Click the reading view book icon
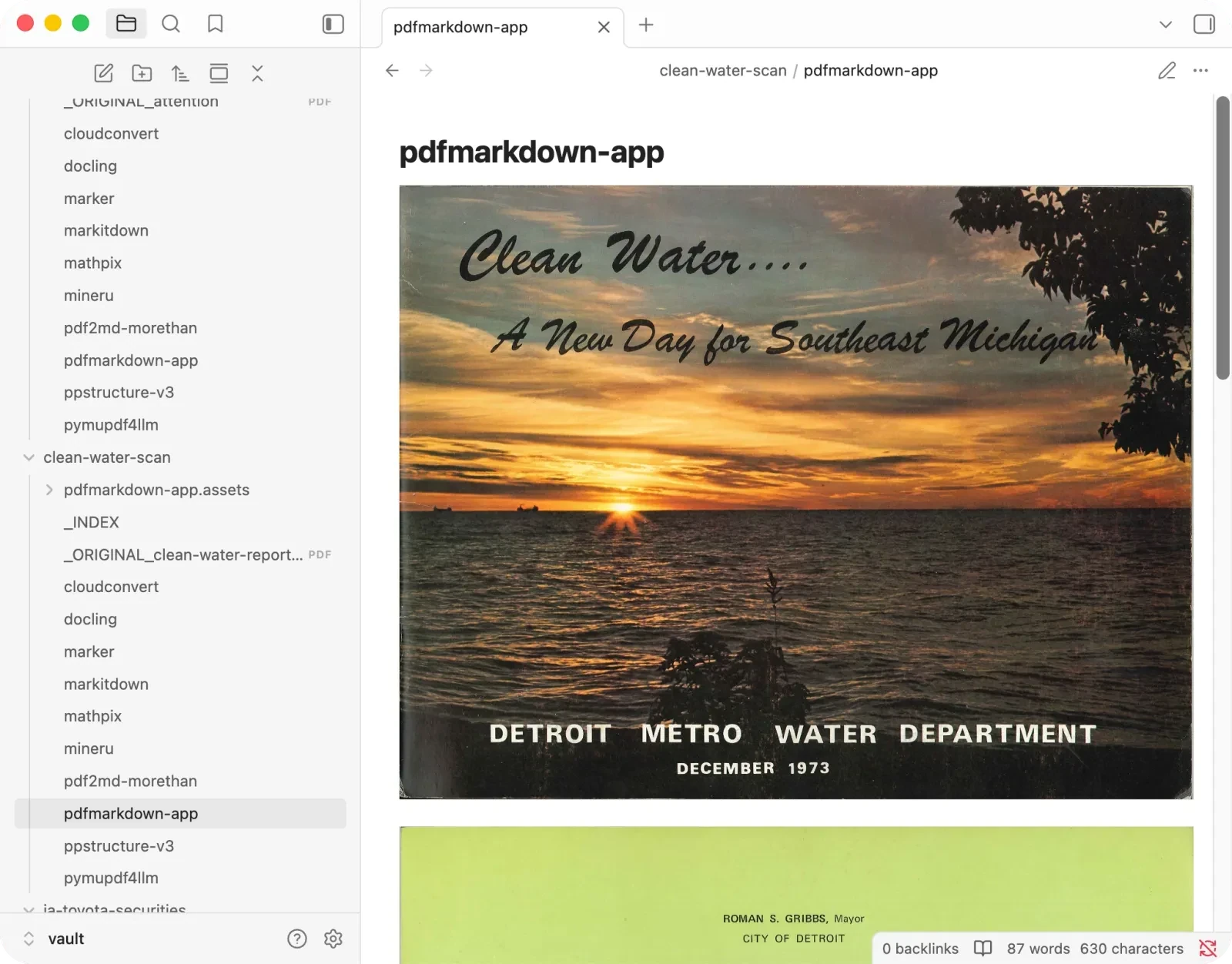Image resolution: width=1232 pixels, height=964 pixels. pyautogui.click(x=983, y=948)
